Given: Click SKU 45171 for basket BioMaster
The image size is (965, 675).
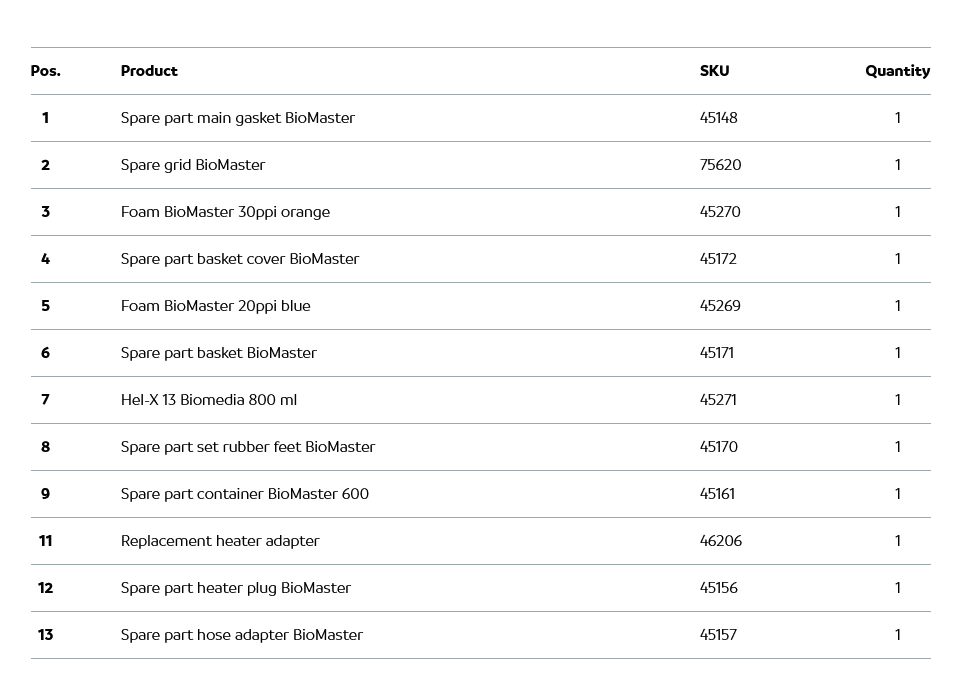Looking at the screenshot, I should click(x=716, y=353).
